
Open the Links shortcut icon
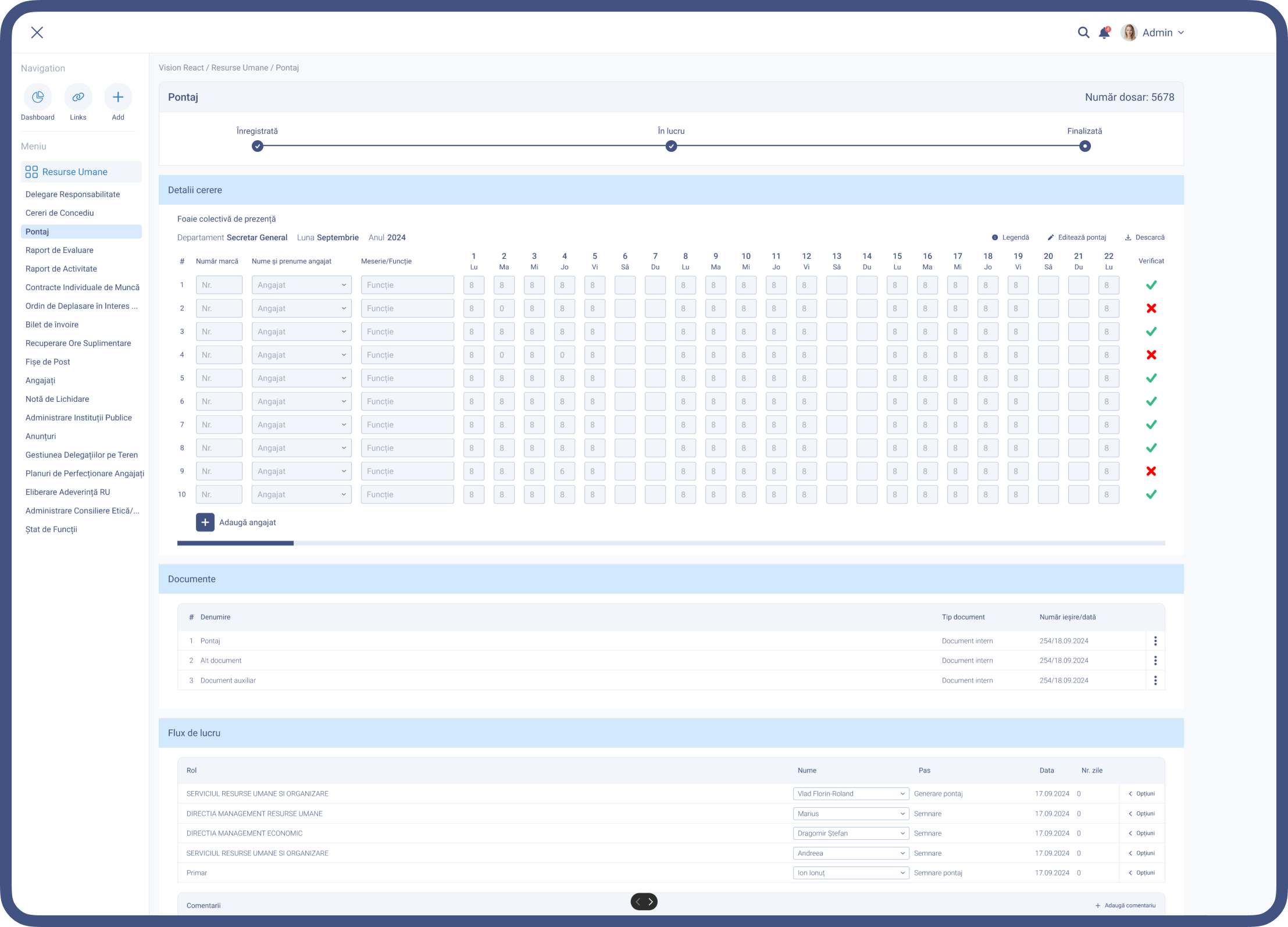point(78,97)
